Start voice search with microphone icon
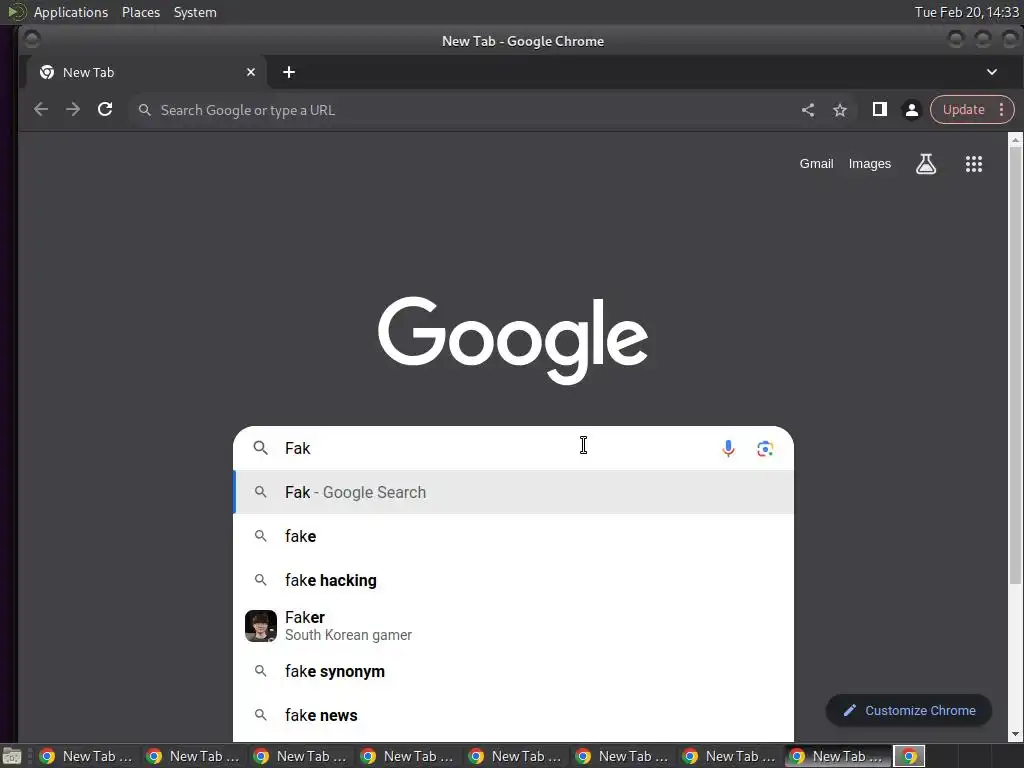 coord(728,448)
